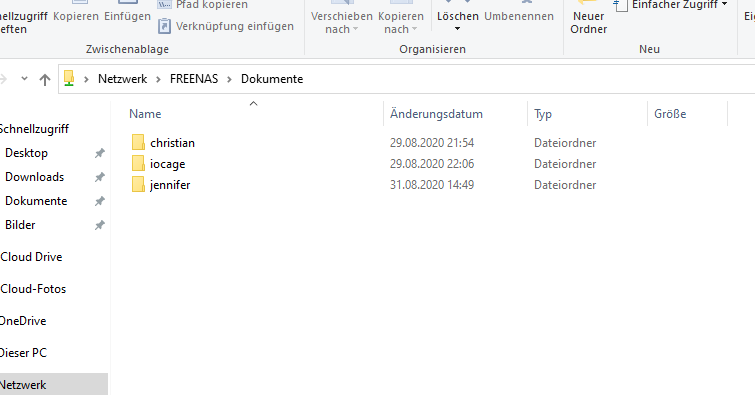The image size is (755, 395).
Task: Open the recent locations dropdown chevron
Action: (24, 79)
